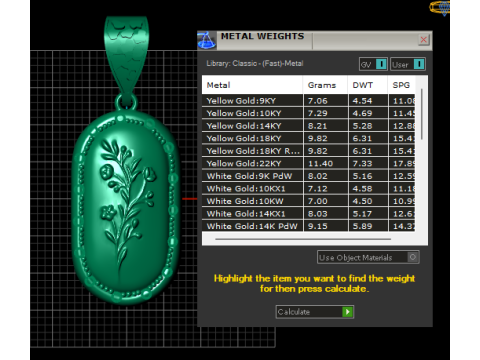Select the Yellow Gold:18KY R... row
Image resolution: width=480 pixels, height=360 pixels.
pos(309,151)
